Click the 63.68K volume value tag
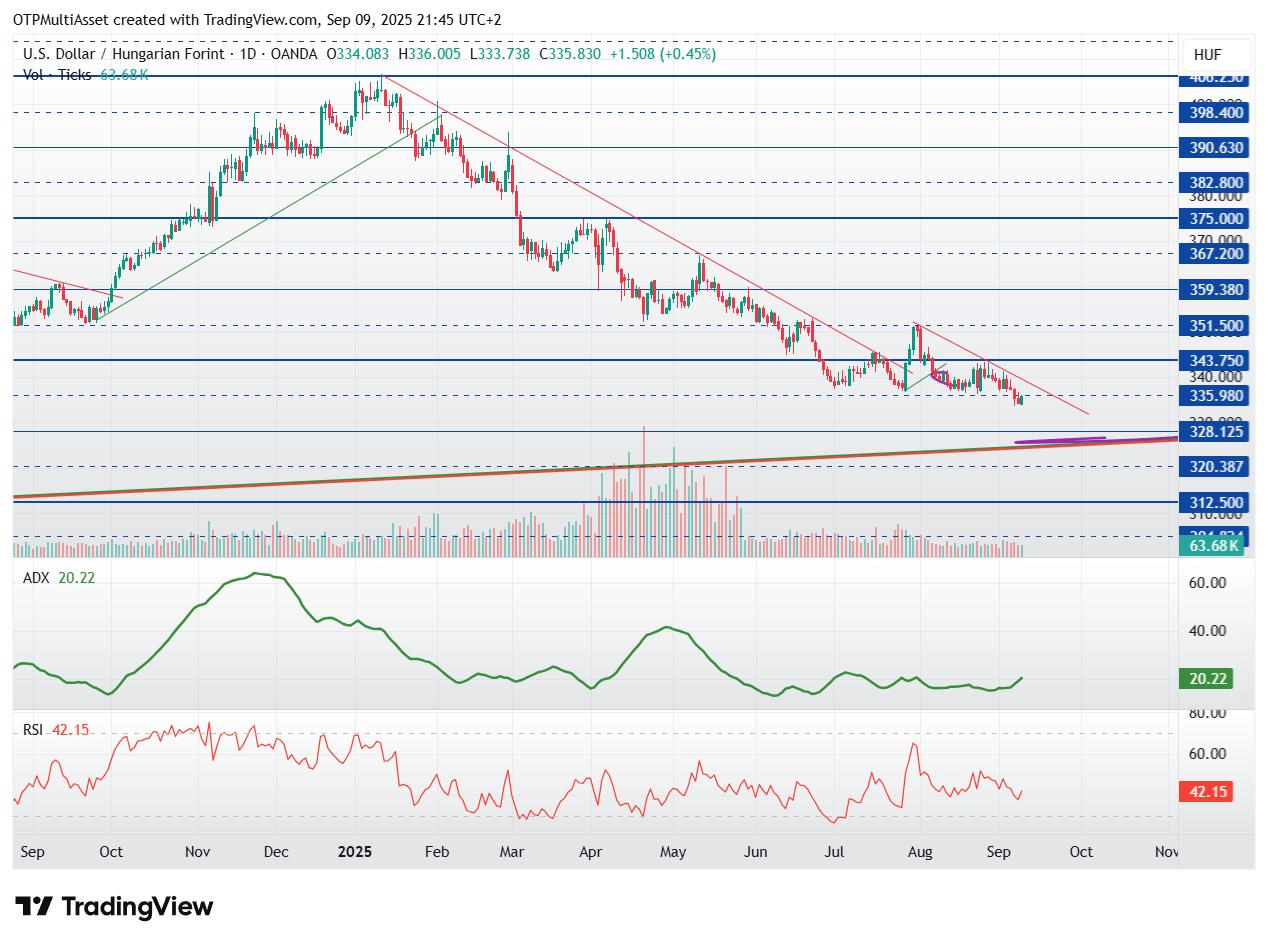The width and height of the screenshot is (1268, 944). [x=1213, y=545]
